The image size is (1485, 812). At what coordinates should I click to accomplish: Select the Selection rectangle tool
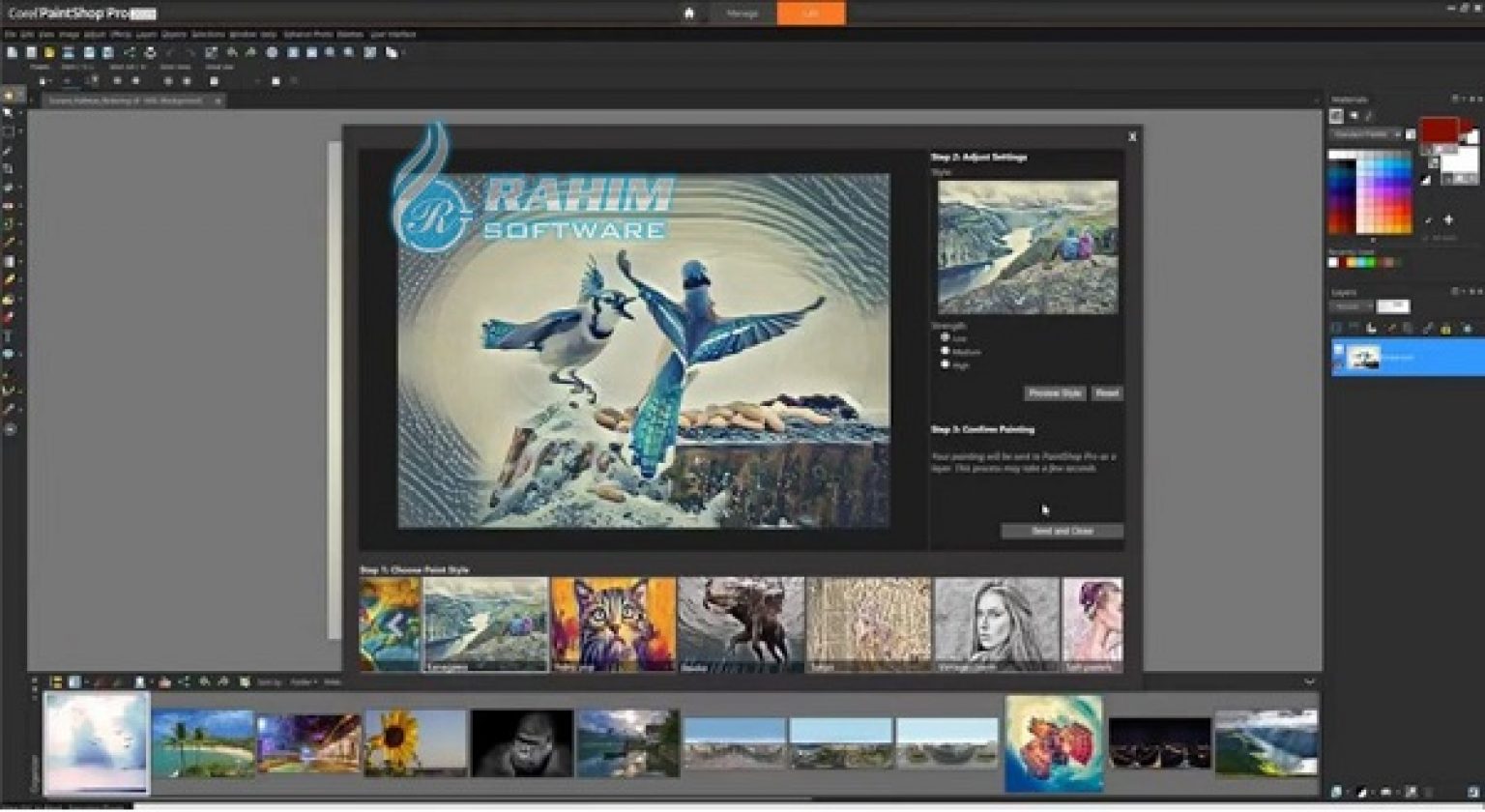9,132
